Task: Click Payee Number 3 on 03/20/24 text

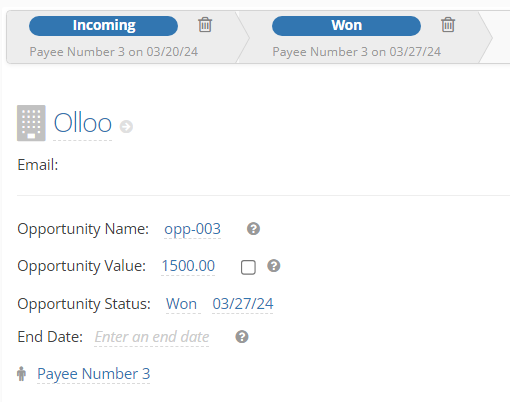Action: coord(114,52)
